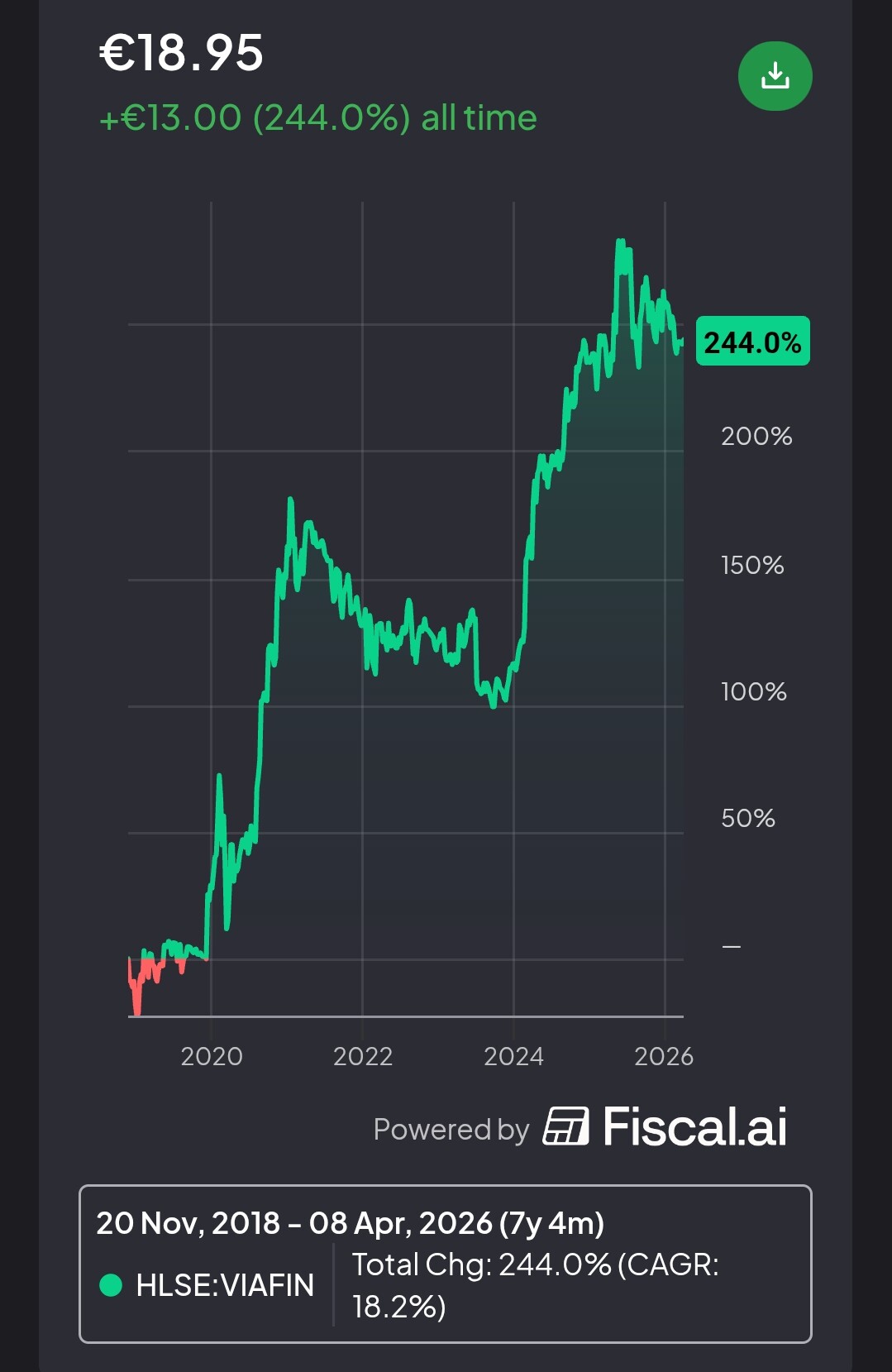The width and height of the screenshot is (892, 1372).
Task: Click the 150% y-axis label
Action: click(x=752, y=565)
